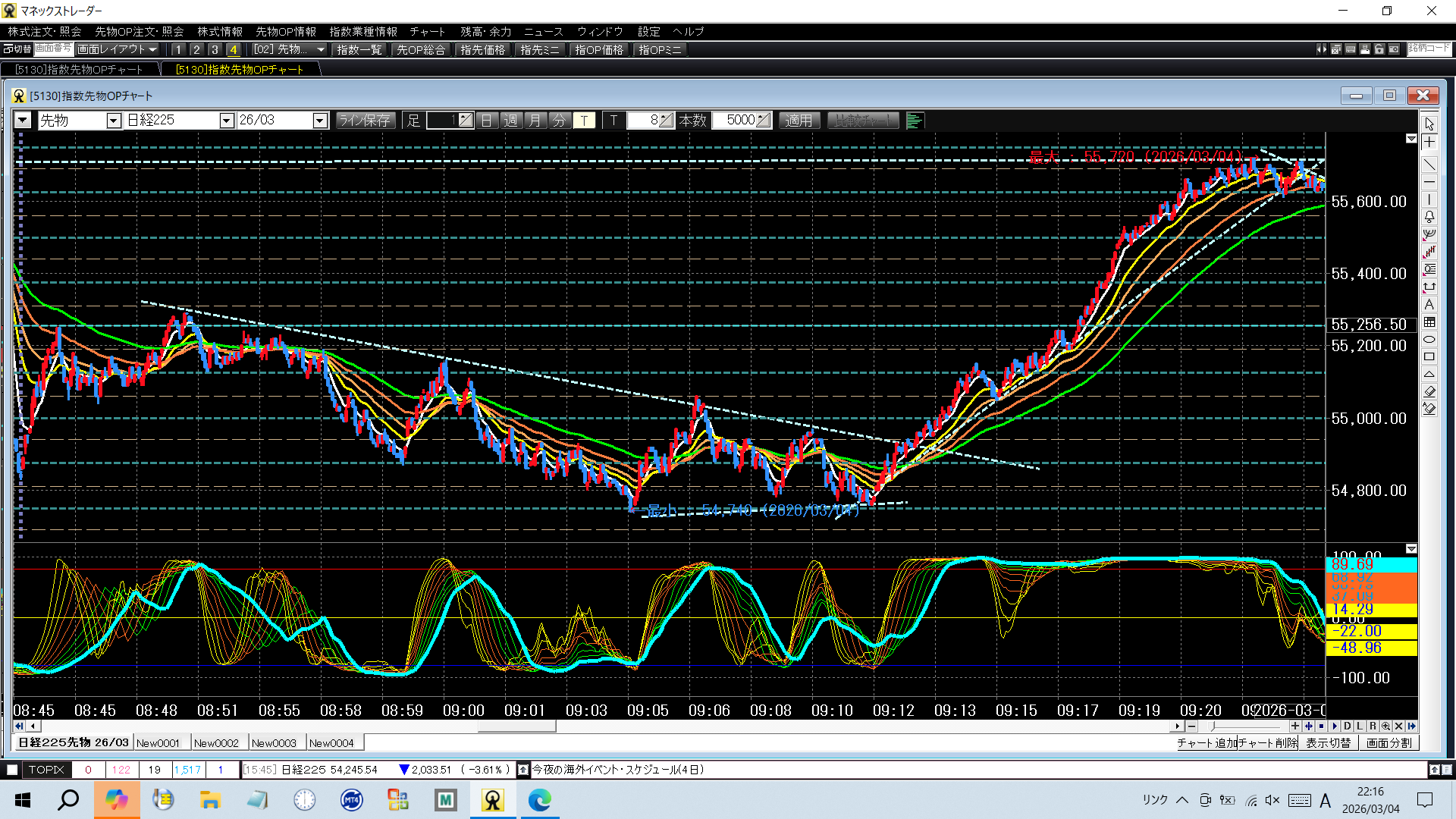
Task: Select the trend line drawing tool
Action: (x=1429, y=165)
